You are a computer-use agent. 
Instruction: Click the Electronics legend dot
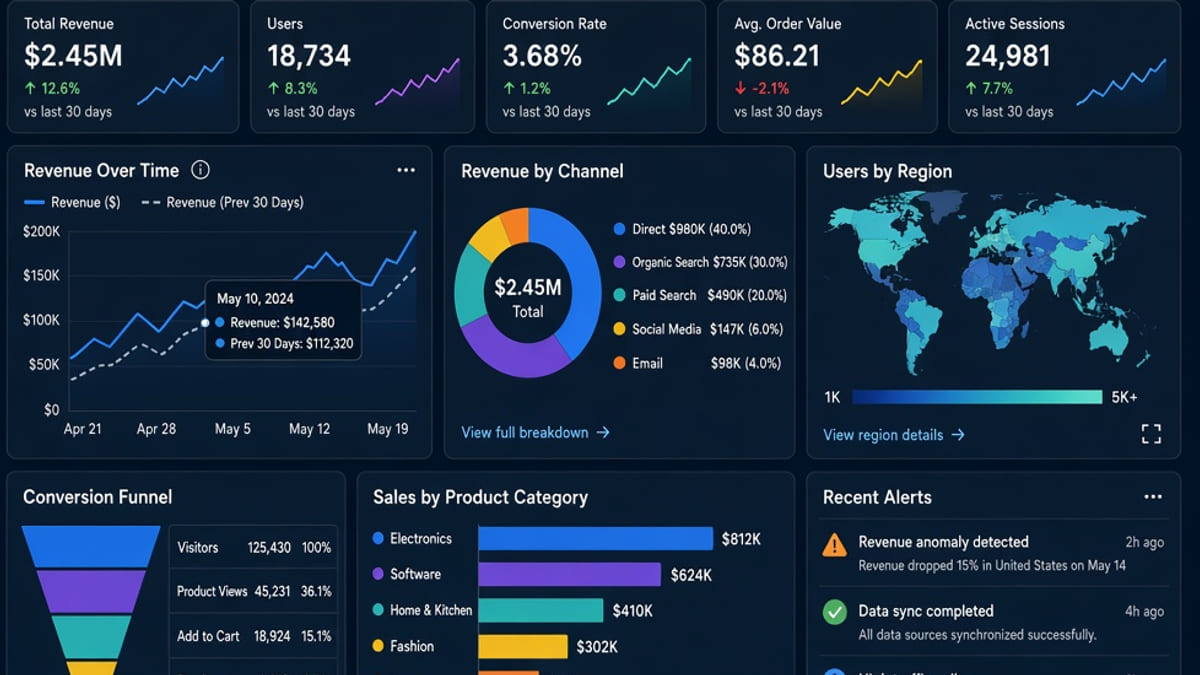[x=378, y=538]
